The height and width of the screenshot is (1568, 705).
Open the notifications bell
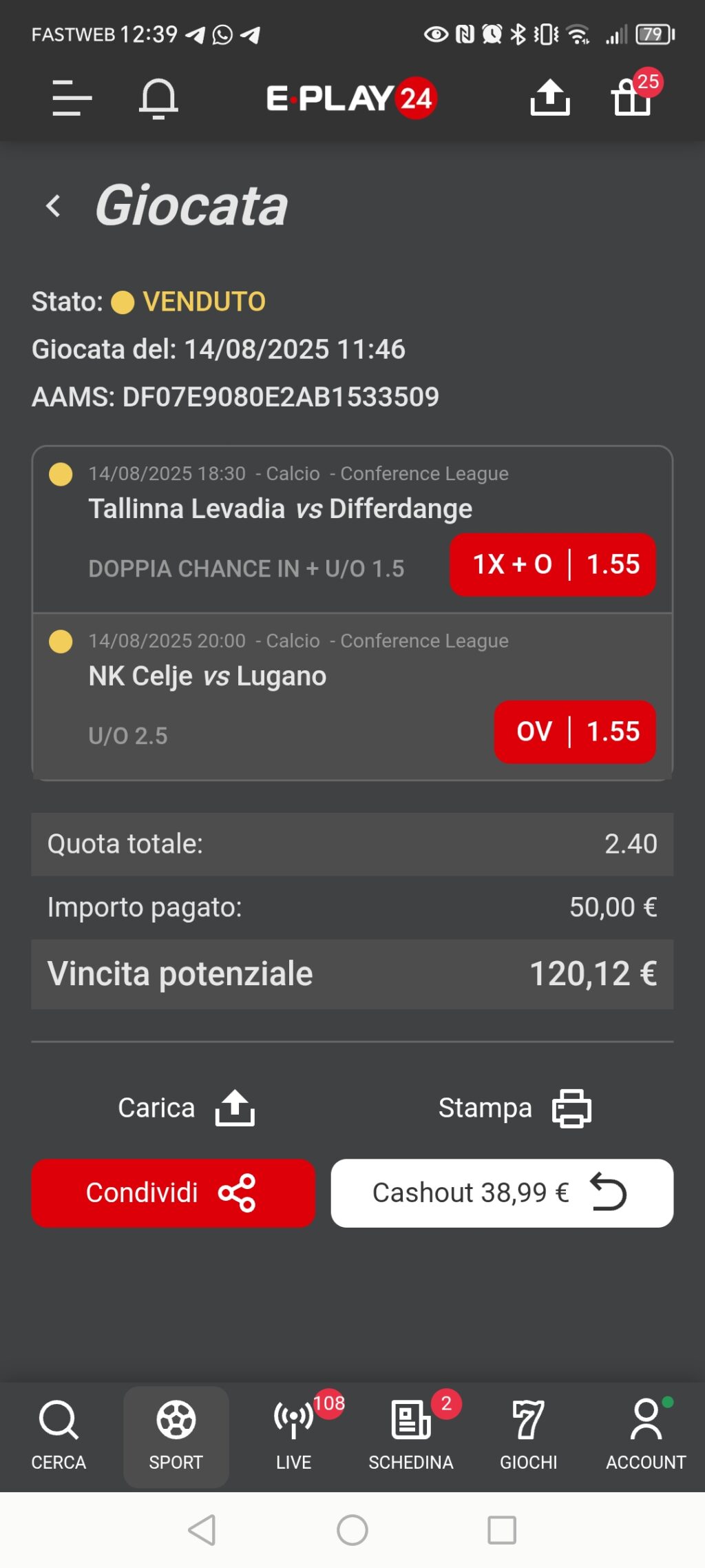click(x=158, y=98)
